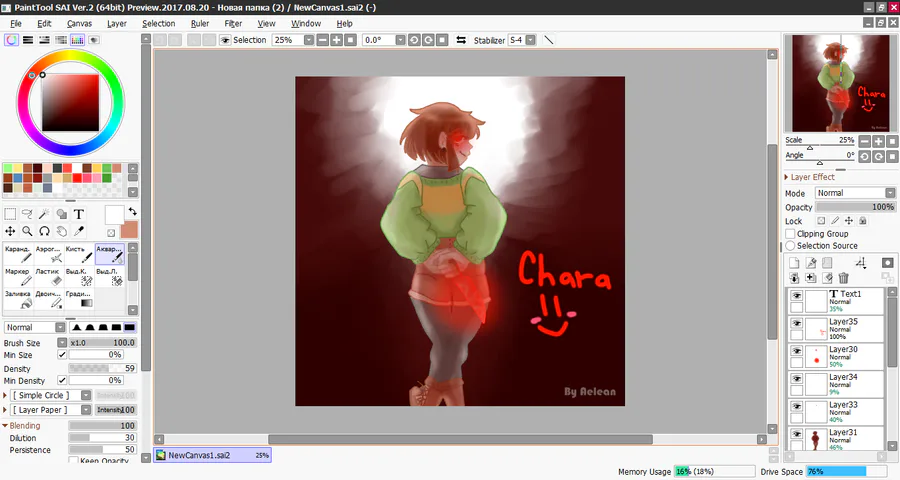
Task: Select the Hand pan tool
Action: pos(61,231)
